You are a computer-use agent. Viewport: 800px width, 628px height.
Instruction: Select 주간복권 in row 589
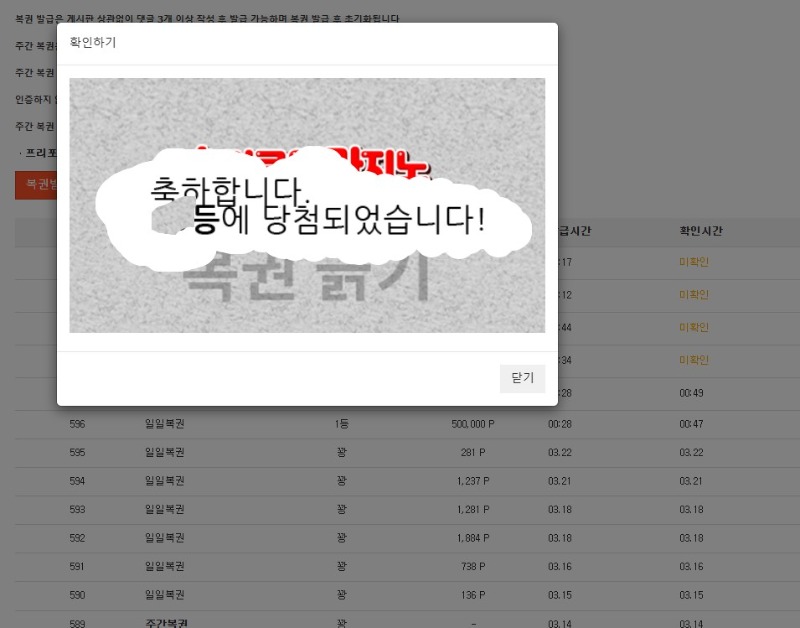pos(165,622)
